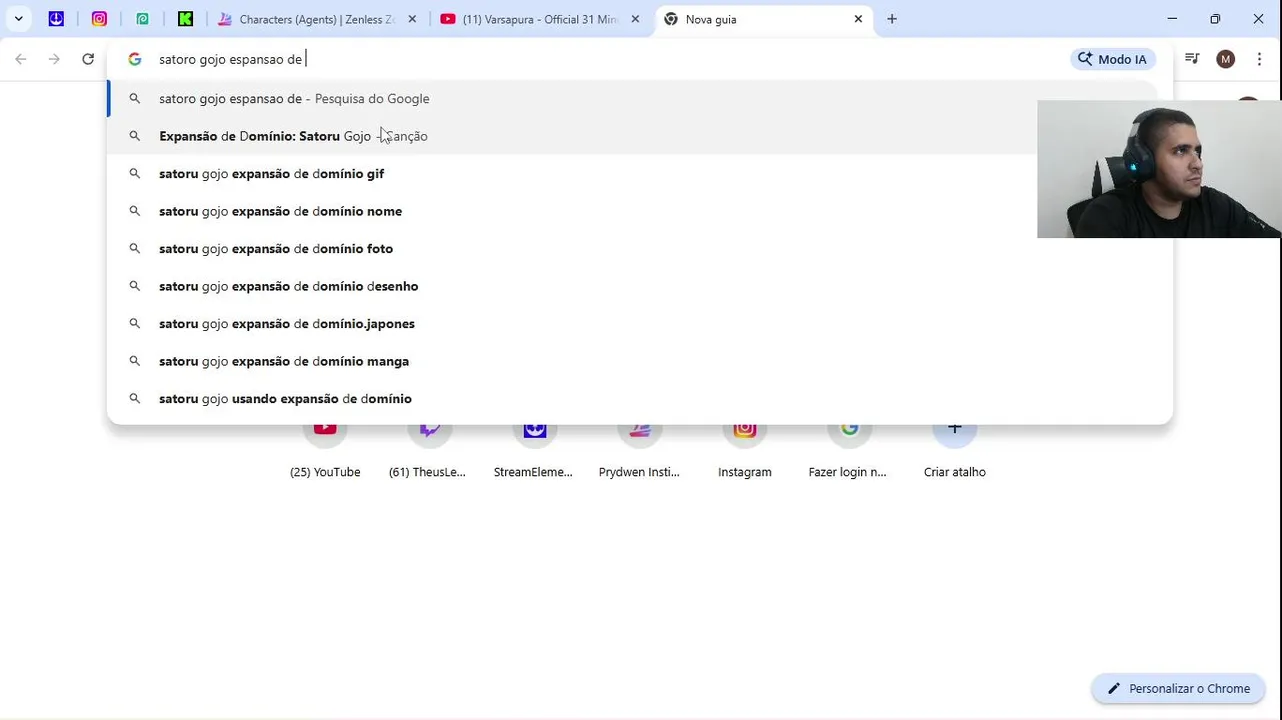Choose suggestion ending in 'domínio manga'
Image resolution: width=1282 pixels, height=720 pixels.
point(640,361)
